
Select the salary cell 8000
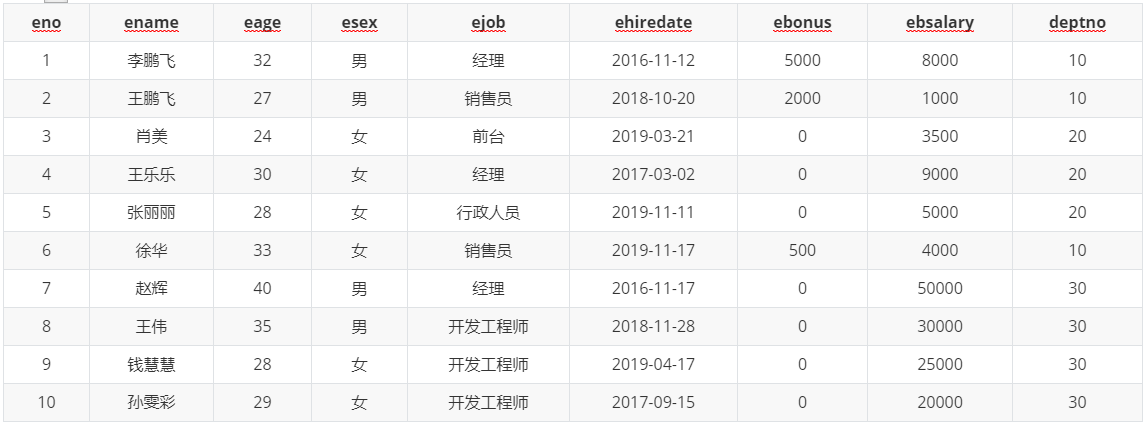point(940,61)
